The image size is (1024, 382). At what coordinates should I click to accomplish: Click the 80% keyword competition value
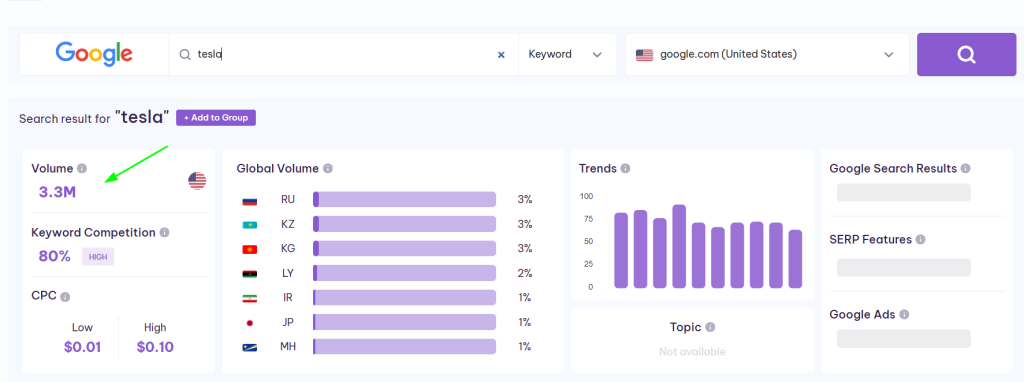[55, 256]
